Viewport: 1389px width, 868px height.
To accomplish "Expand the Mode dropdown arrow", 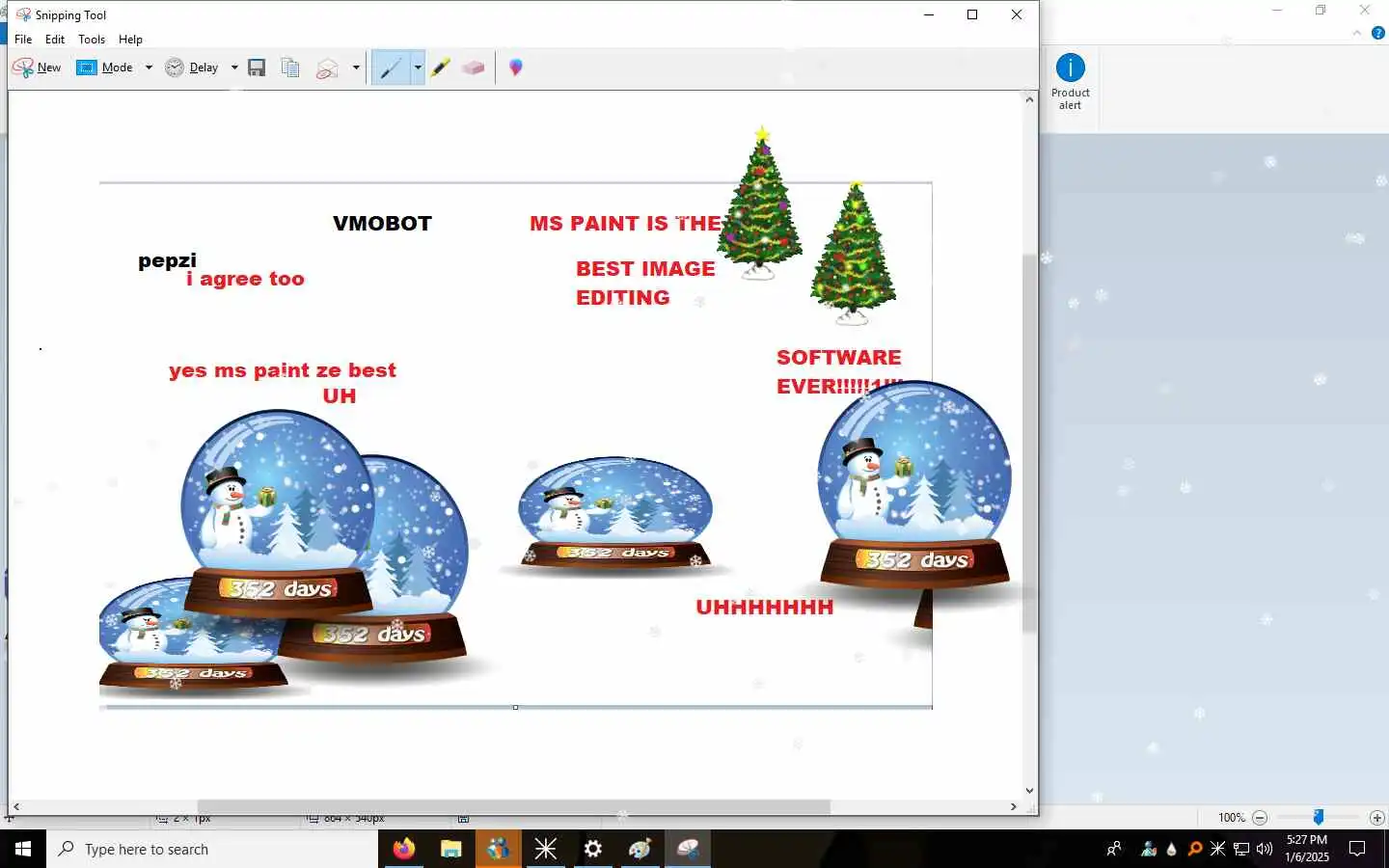I will click(149, 68).
